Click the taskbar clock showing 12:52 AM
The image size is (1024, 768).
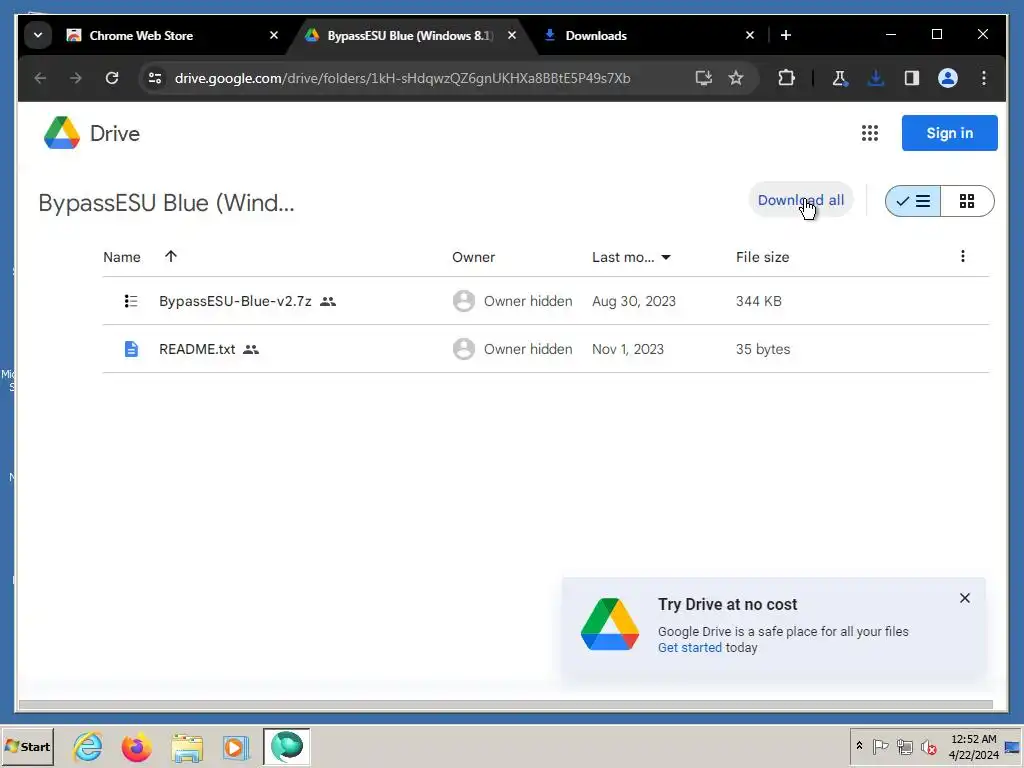973,746
